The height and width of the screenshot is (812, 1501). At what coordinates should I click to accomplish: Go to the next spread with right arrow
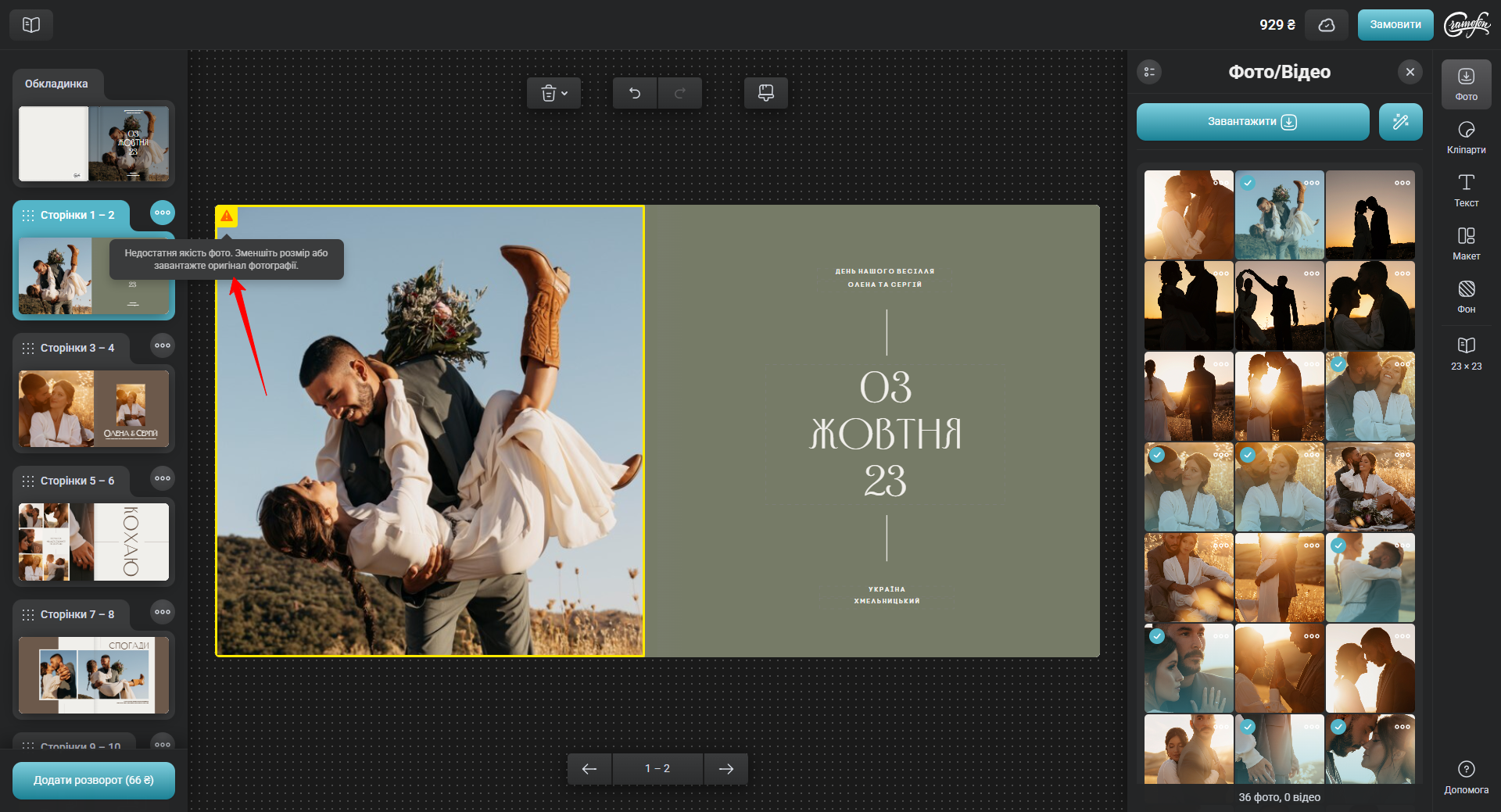click(725, 769)
